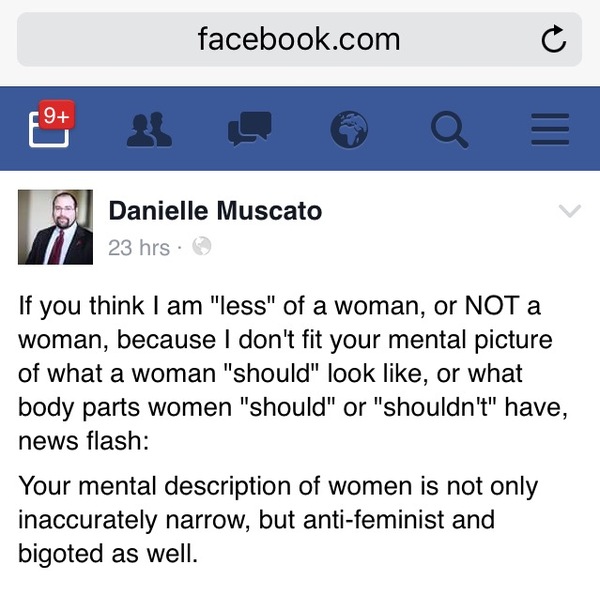Open the globe notifications icon
The height and width of the screenshot is (595, 600).
coord(349,129)
